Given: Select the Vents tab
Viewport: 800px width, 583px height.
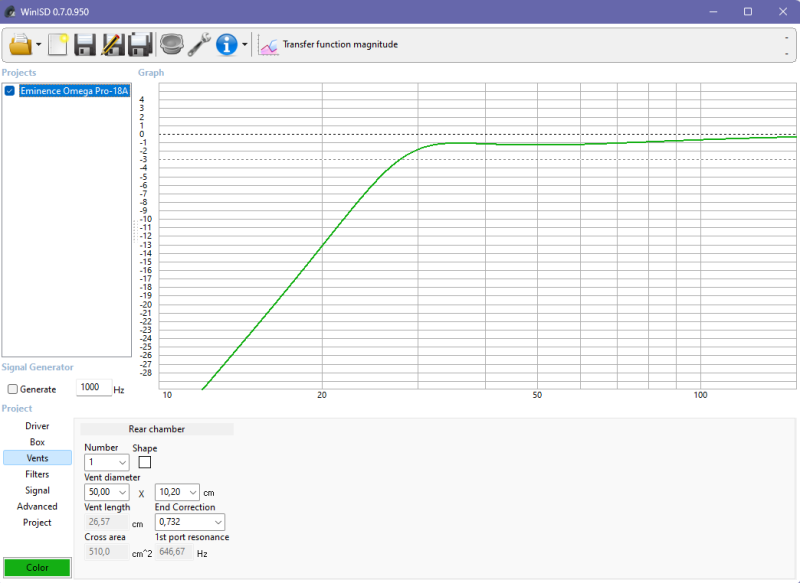Looking at the screenshot, I should point(37,458).
